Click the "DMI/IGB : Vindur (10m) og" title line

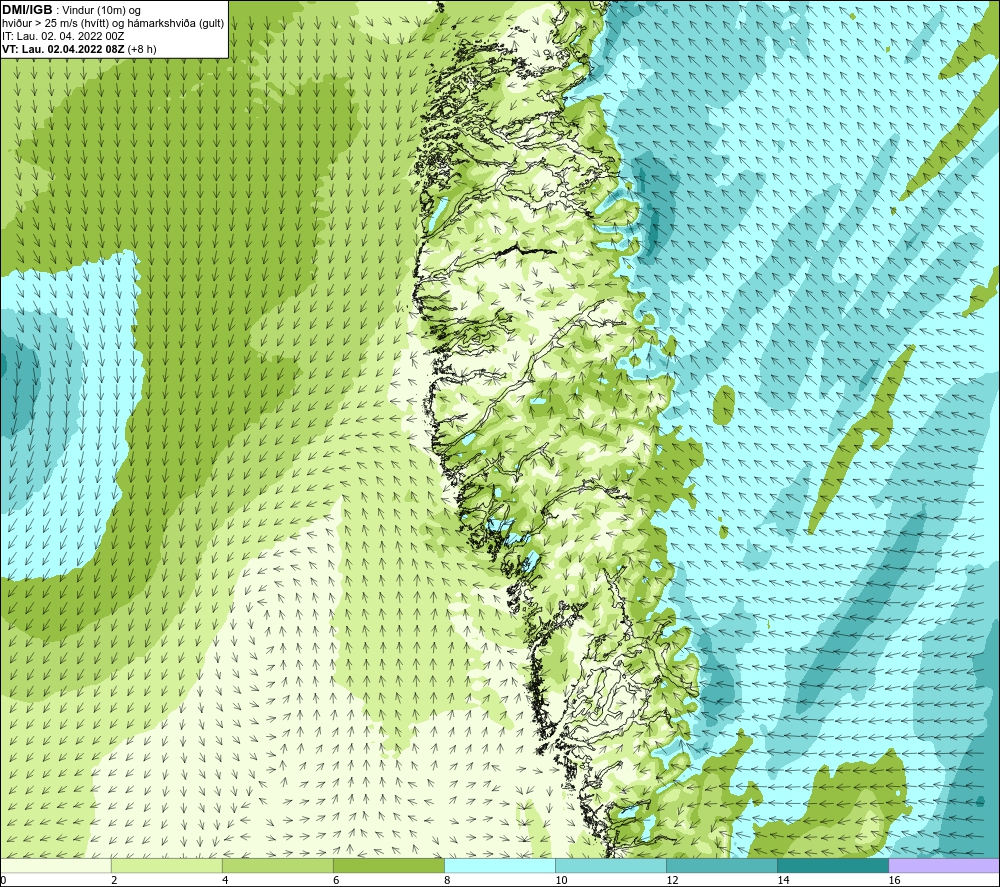point(72,10)
